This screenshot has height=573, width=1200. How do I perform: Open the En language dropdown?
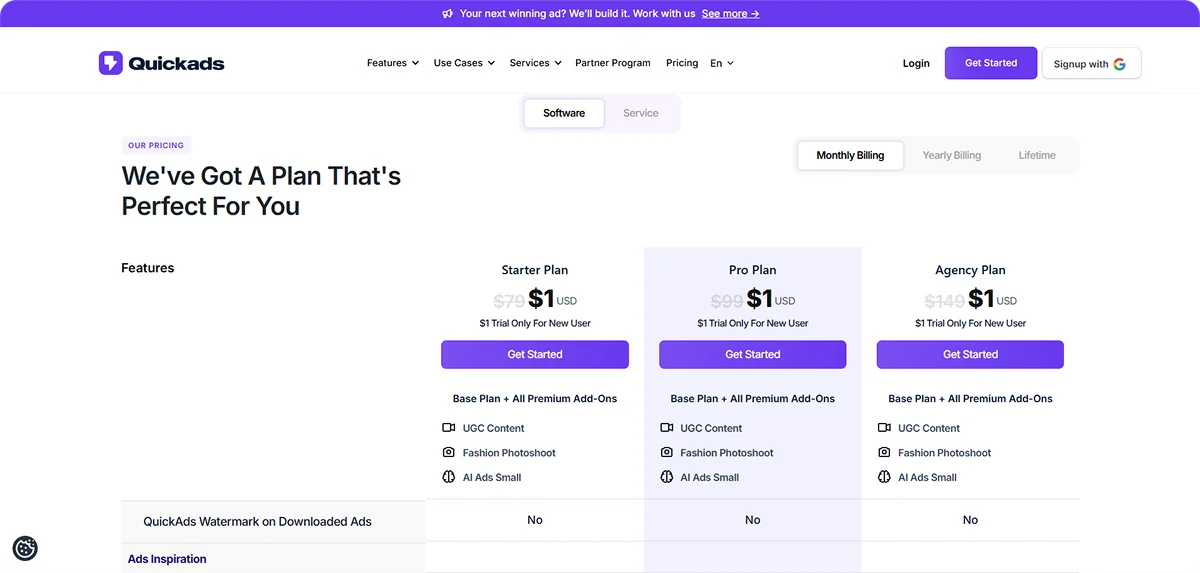[x=722, y=63]
